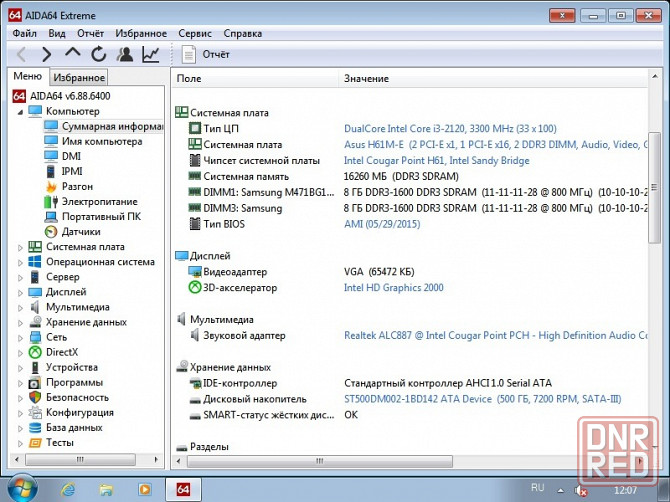Expand the Системная плата tree node arrow
Image resolution: width=670 pixels, height=502 pixels.
(20, 247)
